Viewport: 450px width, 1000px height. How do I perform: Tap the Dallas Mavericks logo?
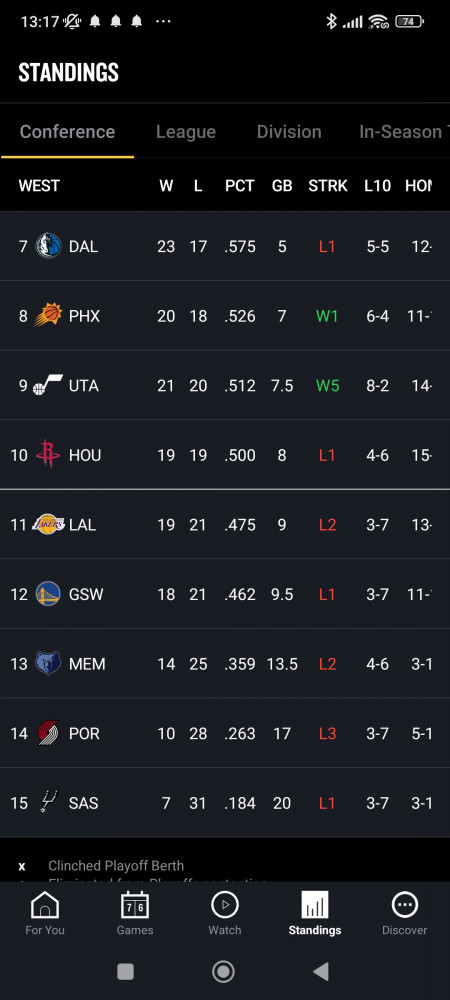[48, 246]
